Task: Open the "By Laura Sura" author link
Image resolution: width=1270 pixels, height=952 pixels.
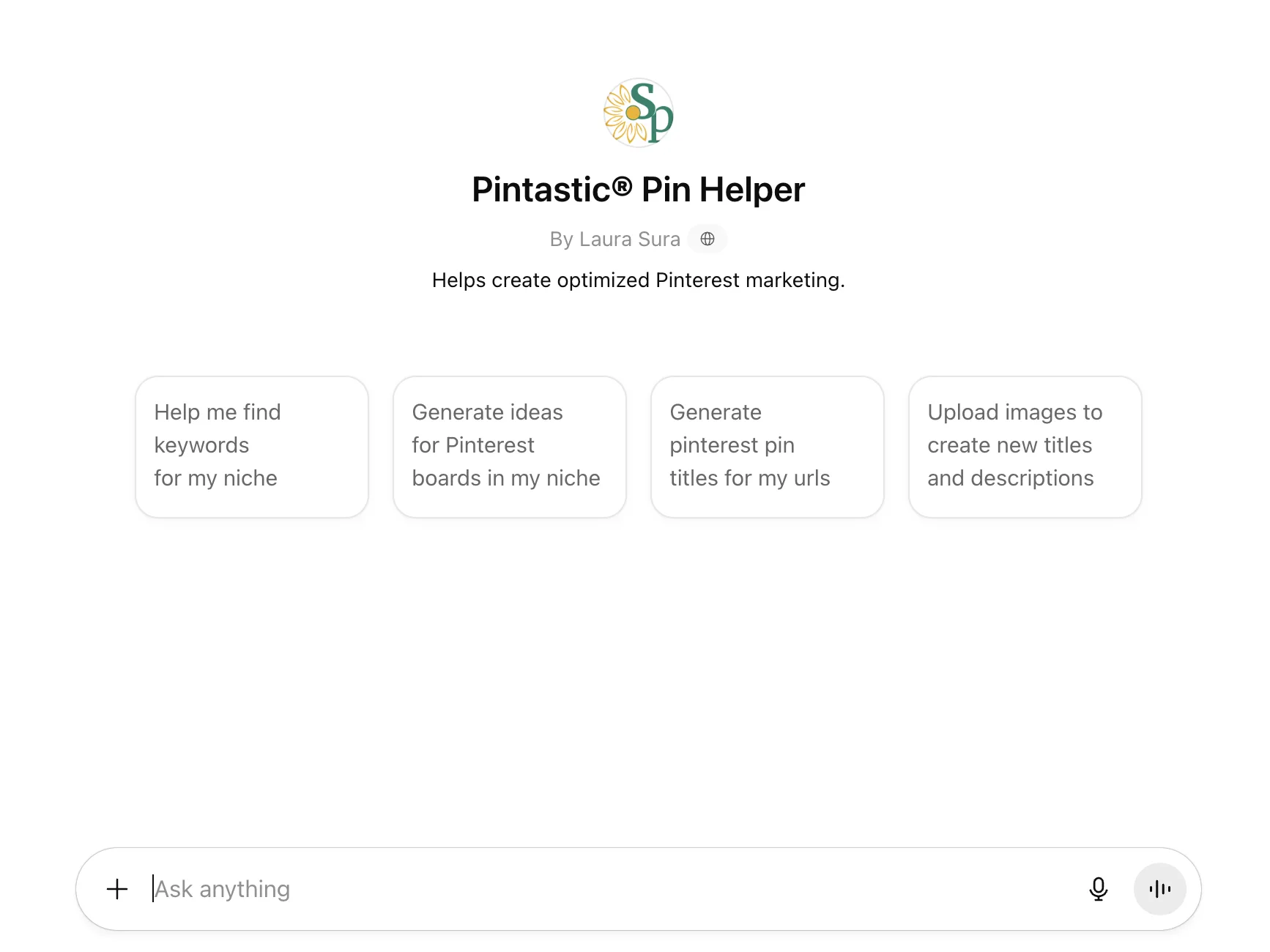Action: point(614,239)
